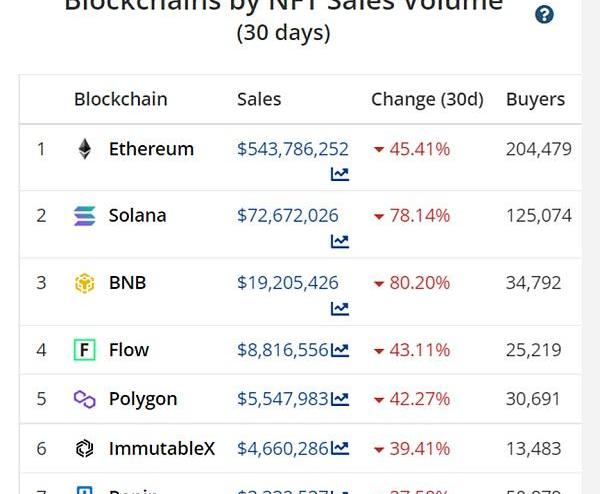Open the Ethereum blockchain link

click(151, 149)
